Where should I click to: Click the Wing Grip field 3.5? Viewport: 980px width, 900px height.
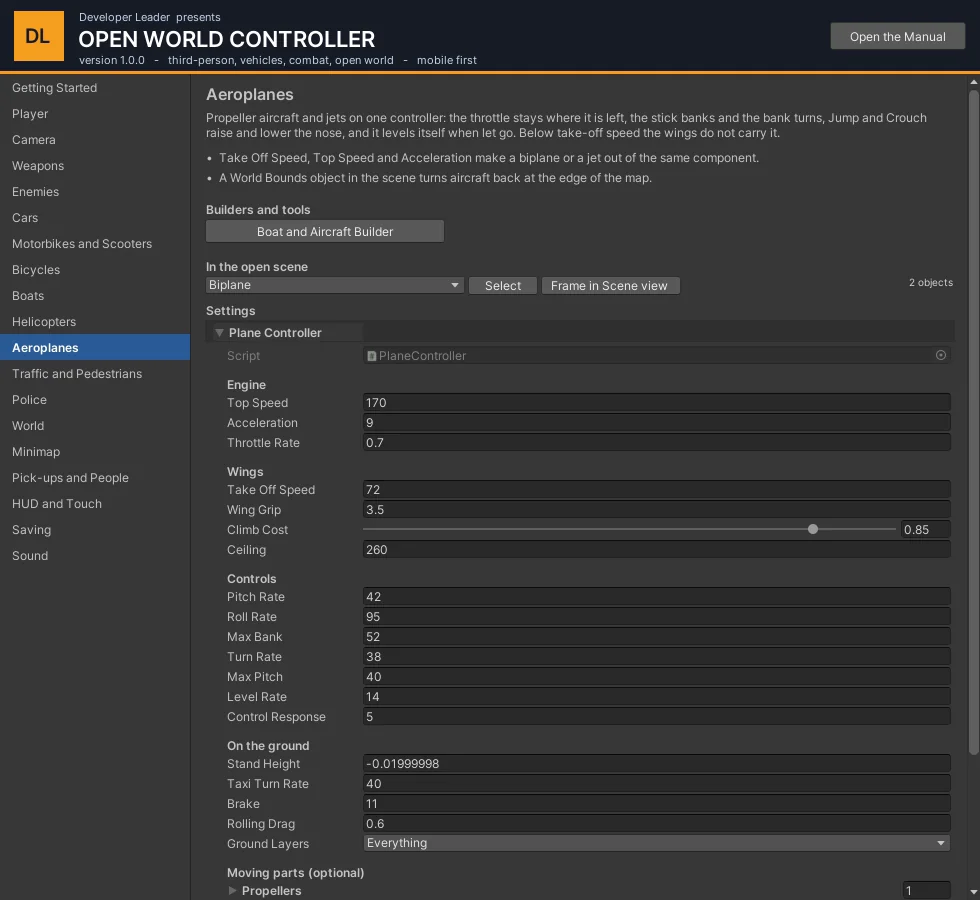click(x=656, y=509)
